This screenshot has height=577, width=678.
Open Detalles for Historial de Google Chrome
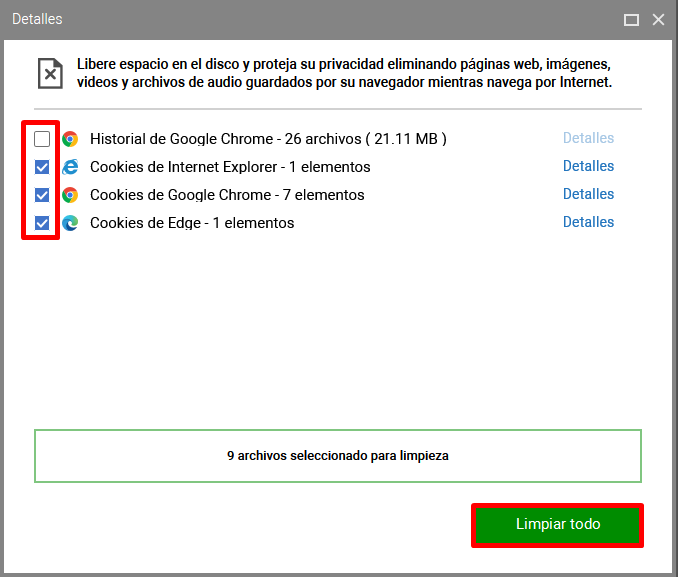588,138
